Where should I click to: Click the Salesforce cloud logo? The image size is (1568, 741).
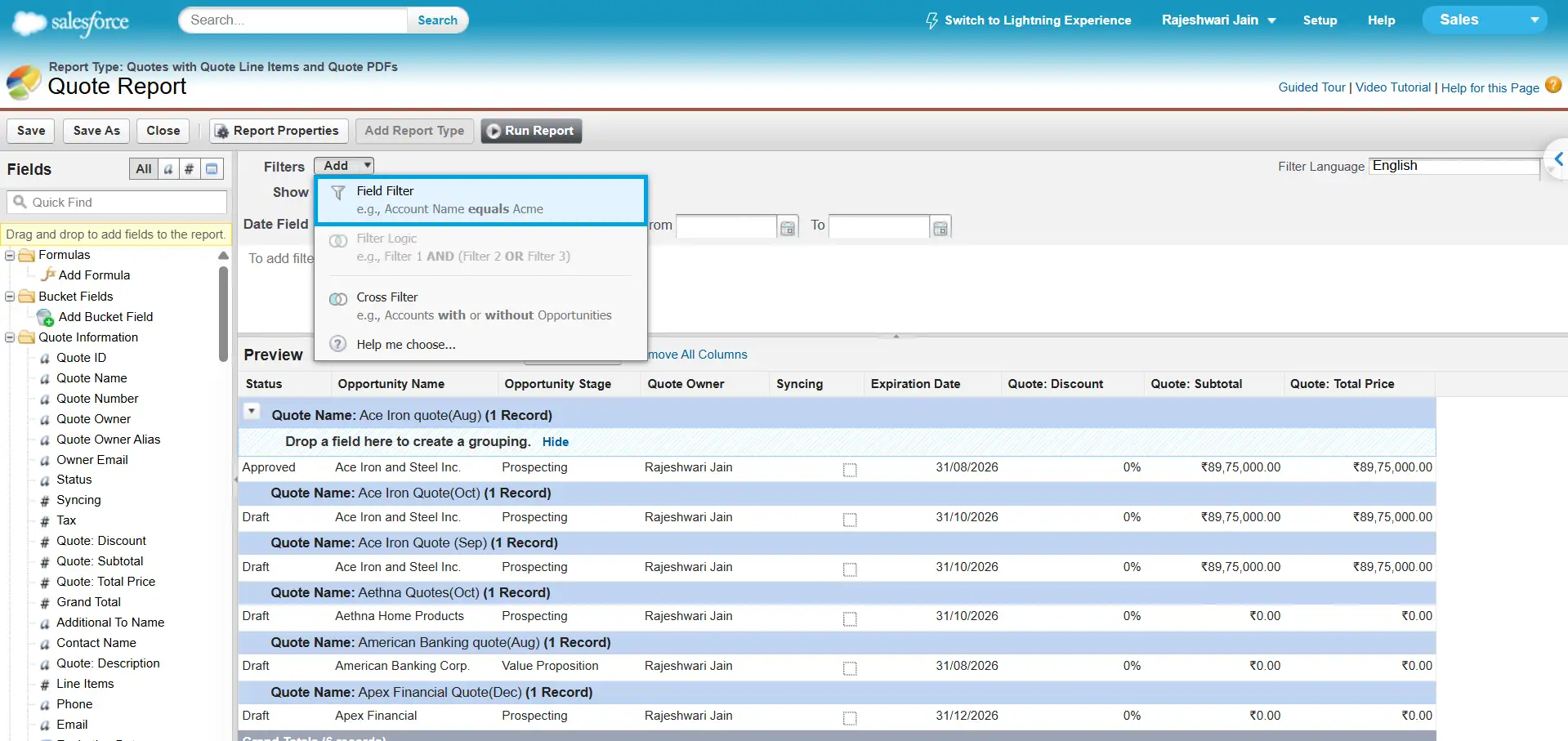tap(71, 22)
